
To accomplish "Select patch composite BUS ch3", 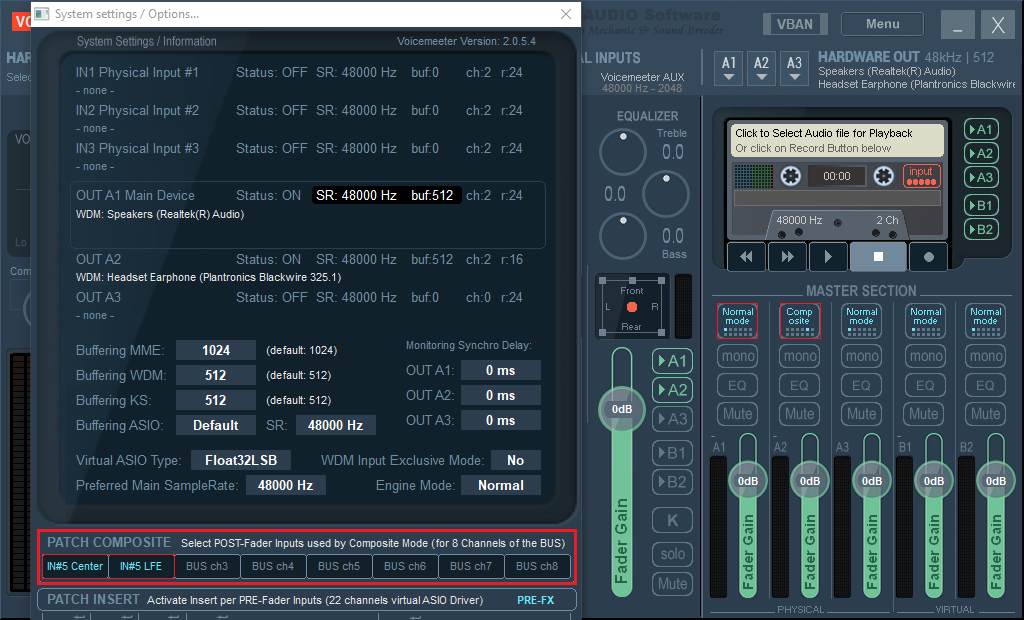I will (x=207, y=566).
